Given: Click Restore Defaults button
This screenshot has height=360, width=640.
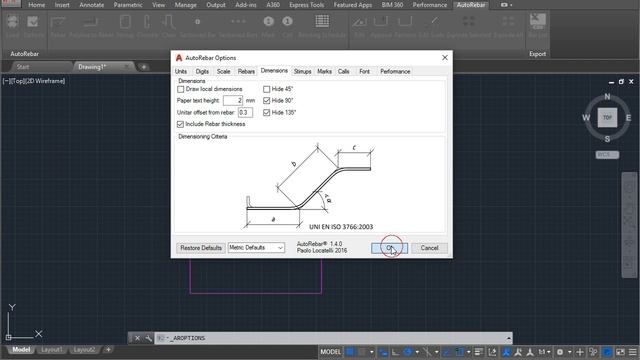Looking at the screenshot, I should [x=201, y=248].
